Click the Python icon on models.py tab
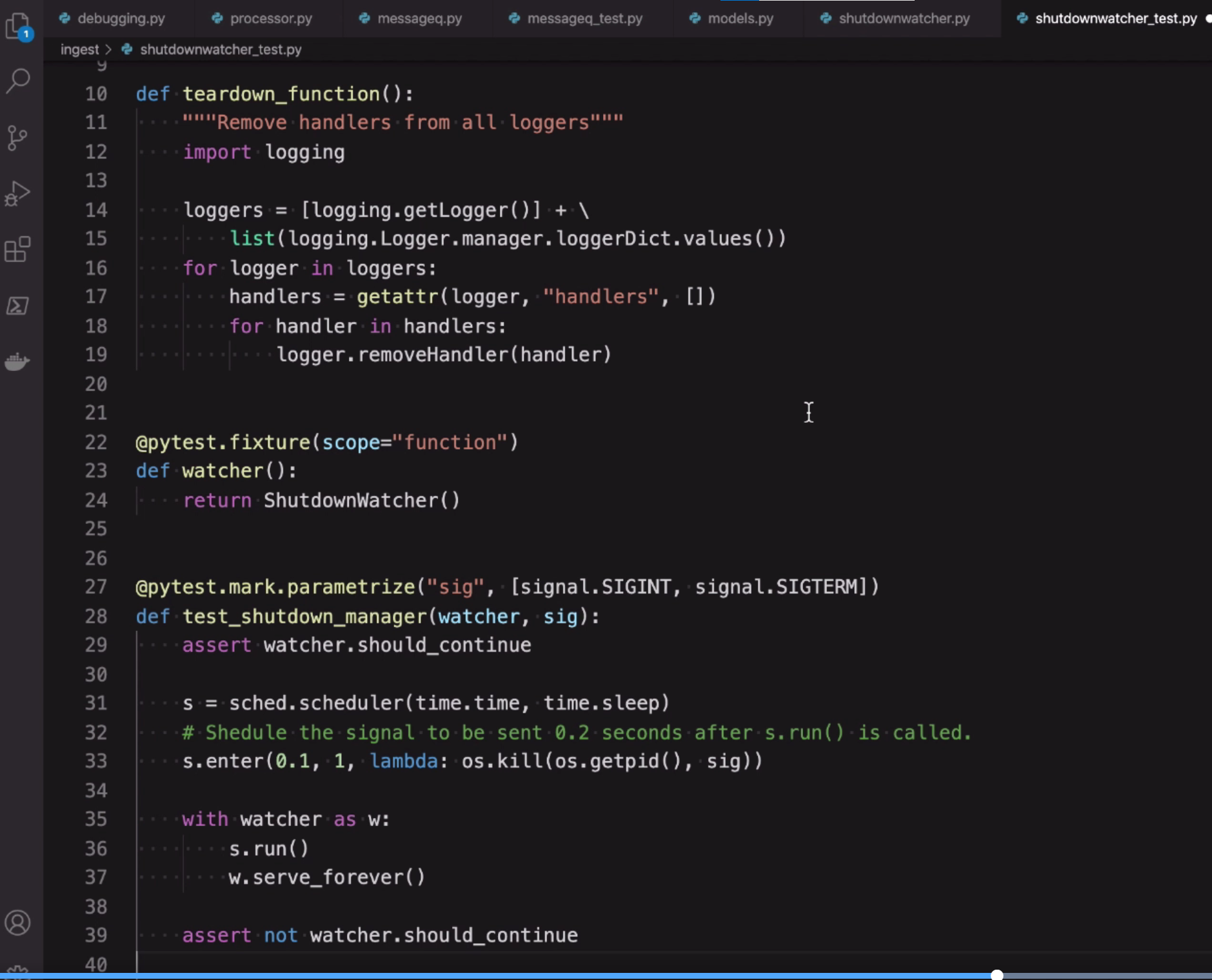The height and width of the screenshot is (980, 1212). [695, 18]
